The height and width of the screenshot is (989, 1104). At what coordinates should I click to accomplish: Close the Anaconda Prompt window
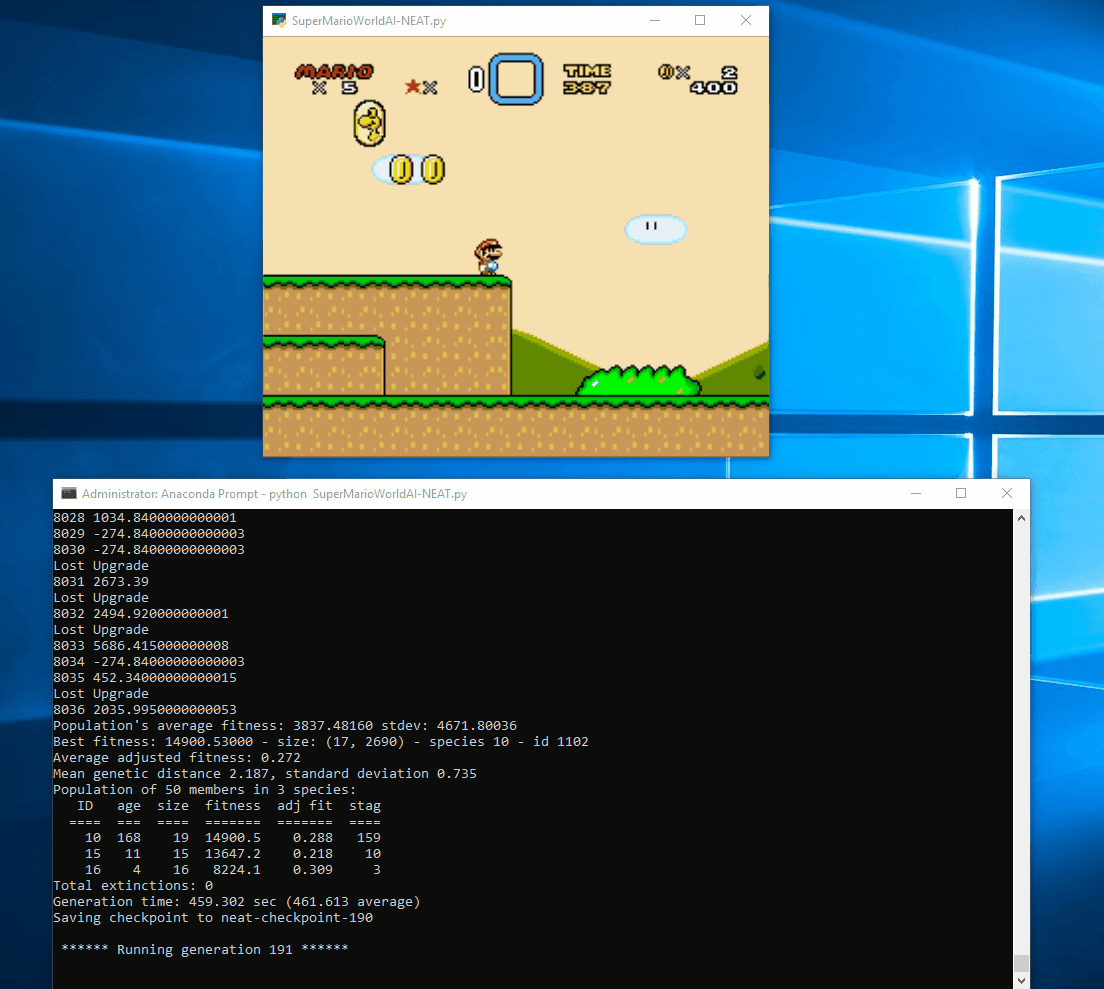click(1007, 493)
